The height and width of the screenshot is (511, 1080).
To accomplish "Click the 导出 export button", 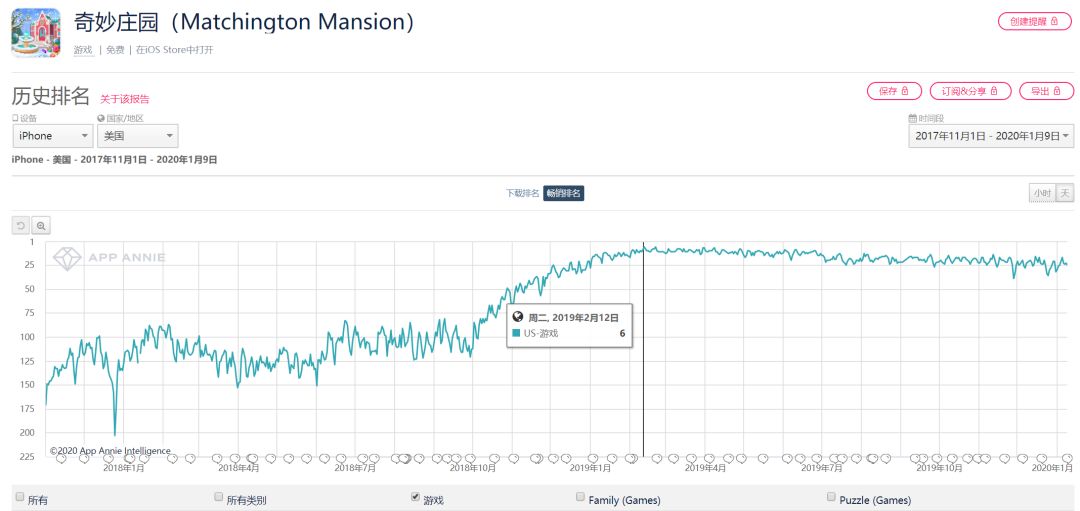I will pyautogui.click(x=1045, y=91).
